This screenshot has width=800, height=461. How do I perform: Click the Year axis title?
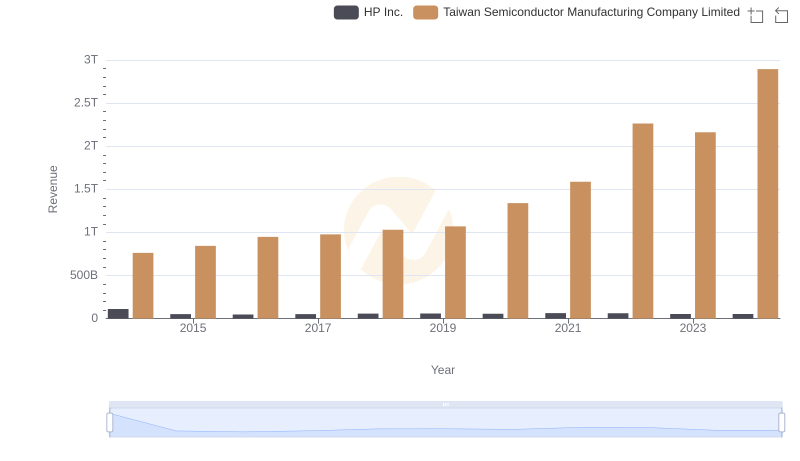443,370
